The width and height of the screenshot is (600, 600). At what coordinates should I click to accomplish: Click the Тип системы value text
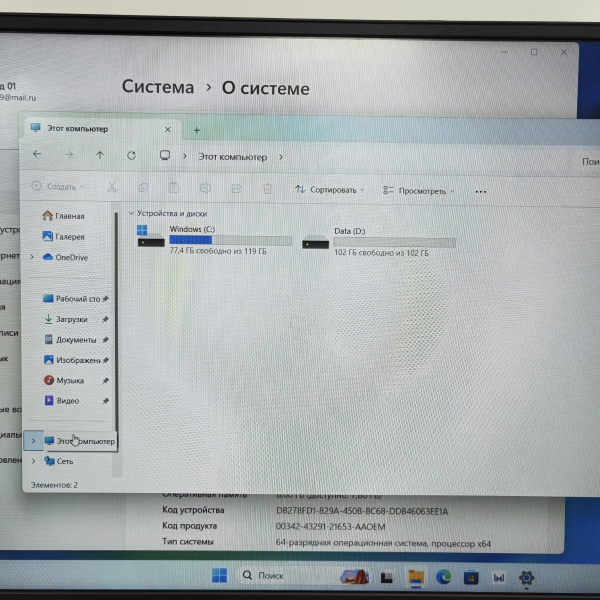383,543
